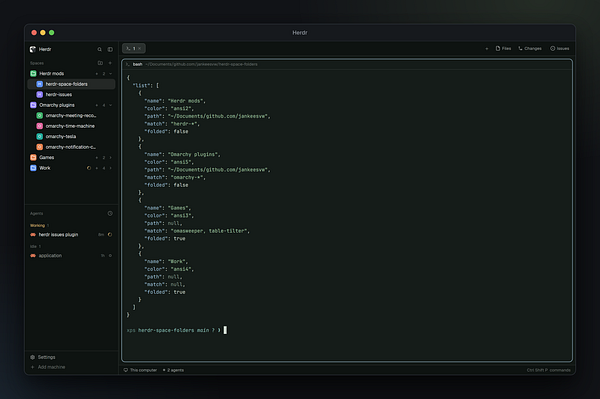Collapse the Herdr mods folder
Image resolution: width=600 pixels, height=399 pixels.
(111, 73)
